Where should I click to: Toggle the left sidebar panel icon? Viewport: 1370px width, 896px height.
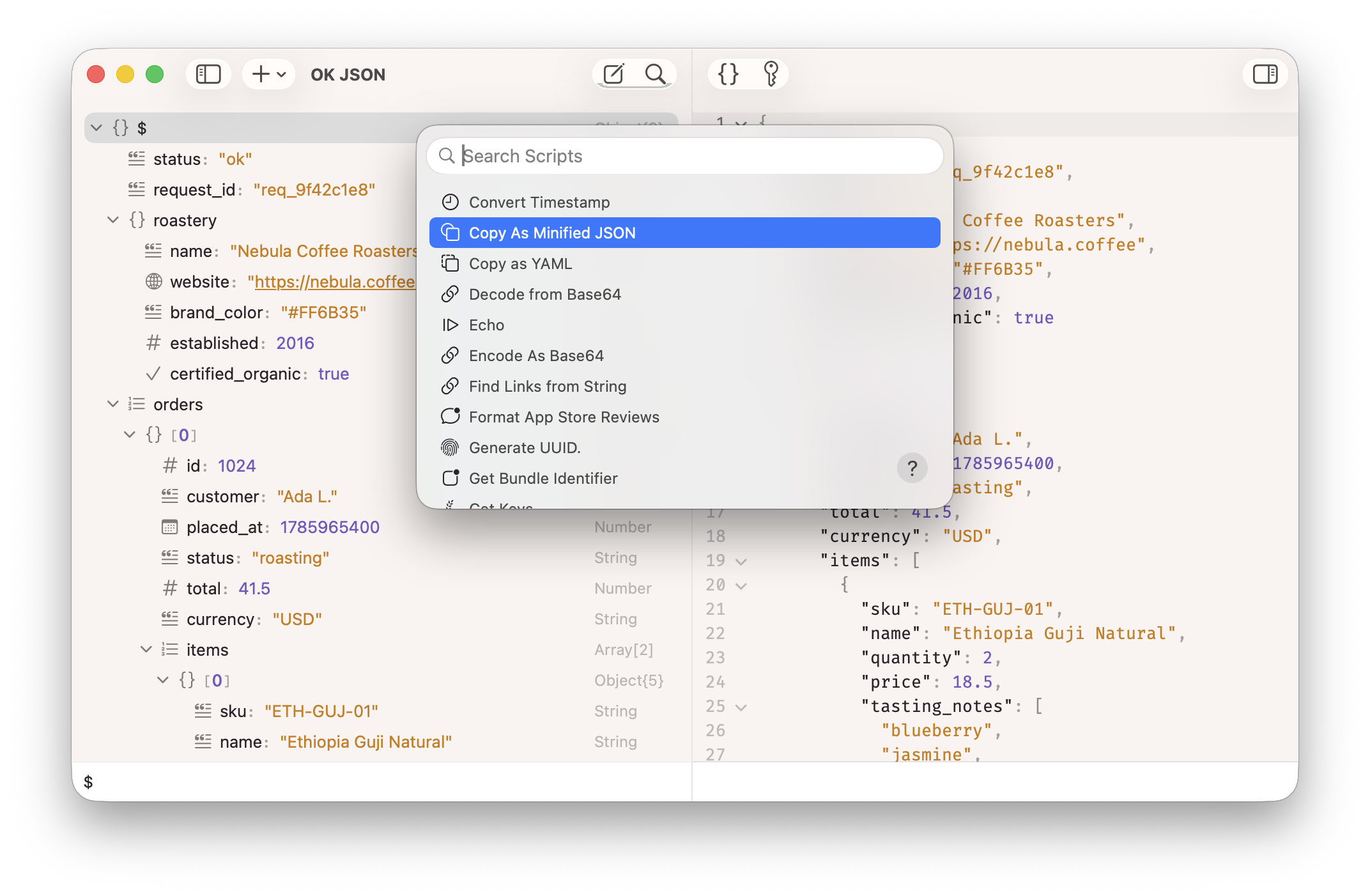[x=208, y=74]
